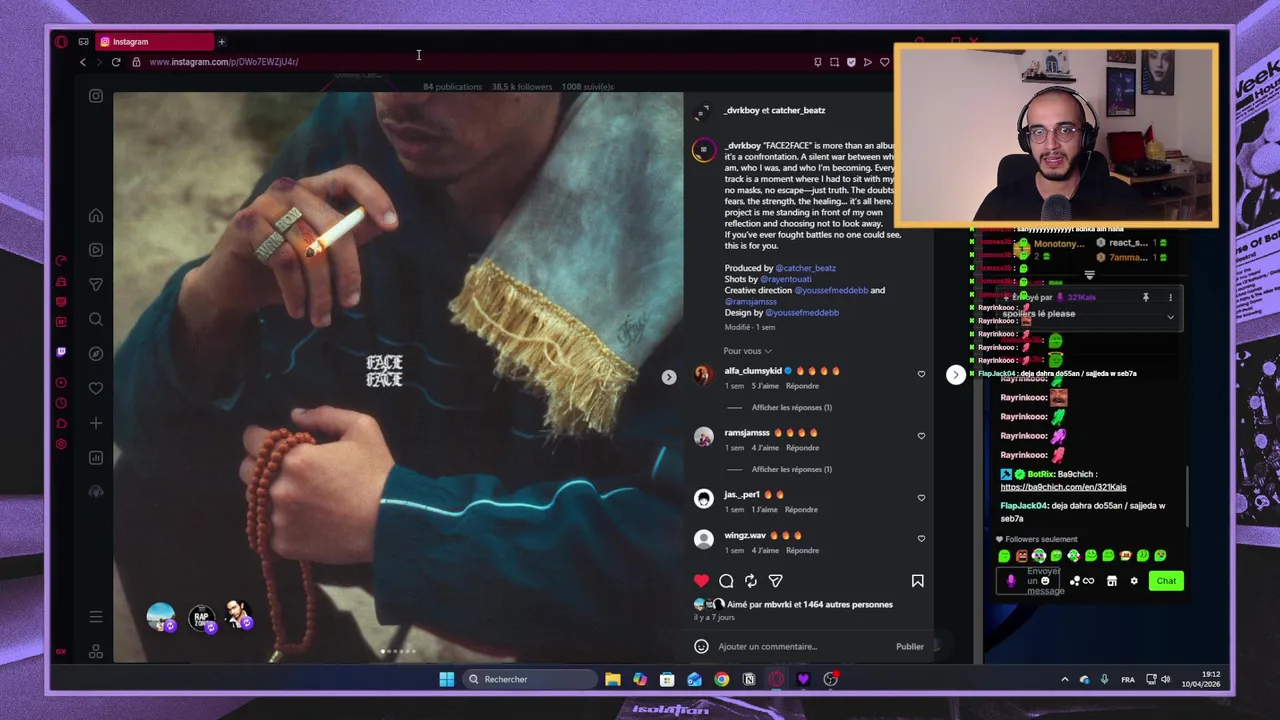The image size is (1280, 720).
Task: Click the comment bubble icon under post
Action: click(x=726, y=581)
